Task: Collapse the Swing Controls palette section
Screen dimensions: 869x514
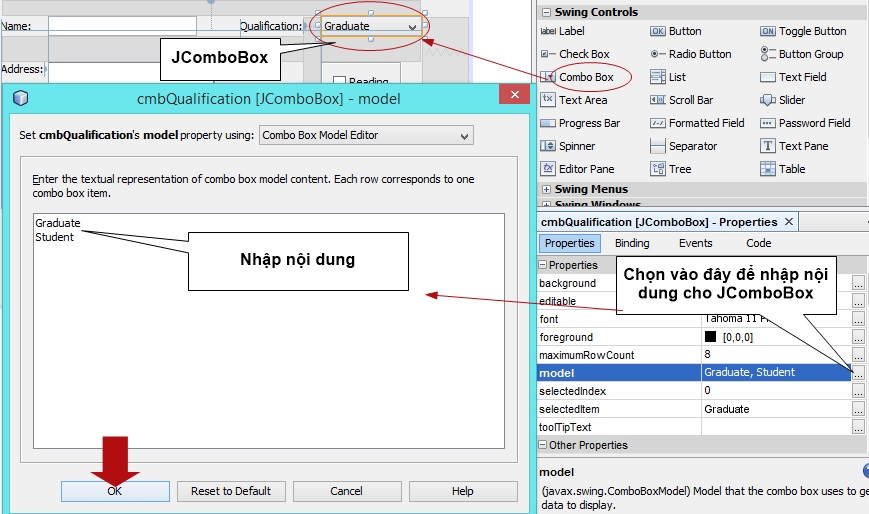Action: (x=546, y=12)
